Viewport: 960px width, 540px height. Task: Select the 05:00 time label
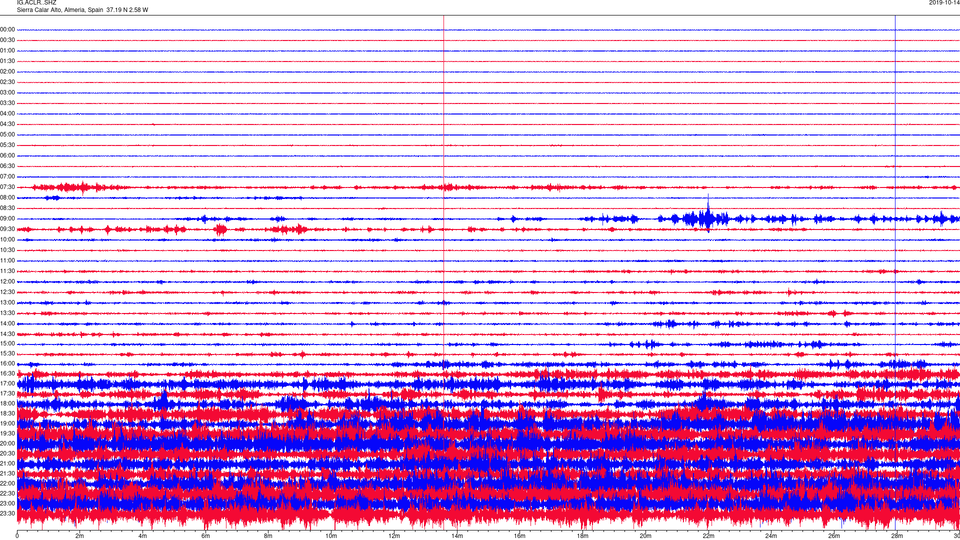[x=7, y=135]
